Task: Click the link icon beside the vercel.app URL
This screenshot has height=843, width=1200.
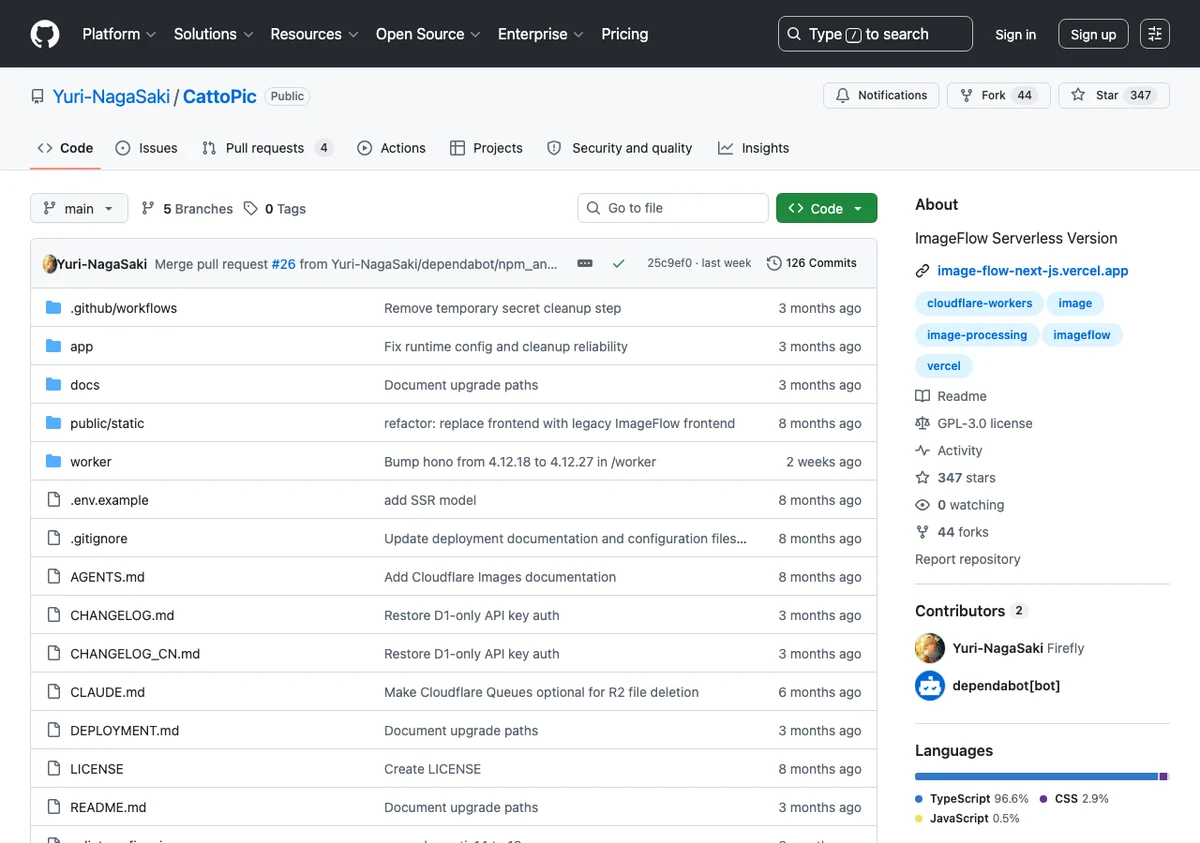Action: tap(923, 271)
